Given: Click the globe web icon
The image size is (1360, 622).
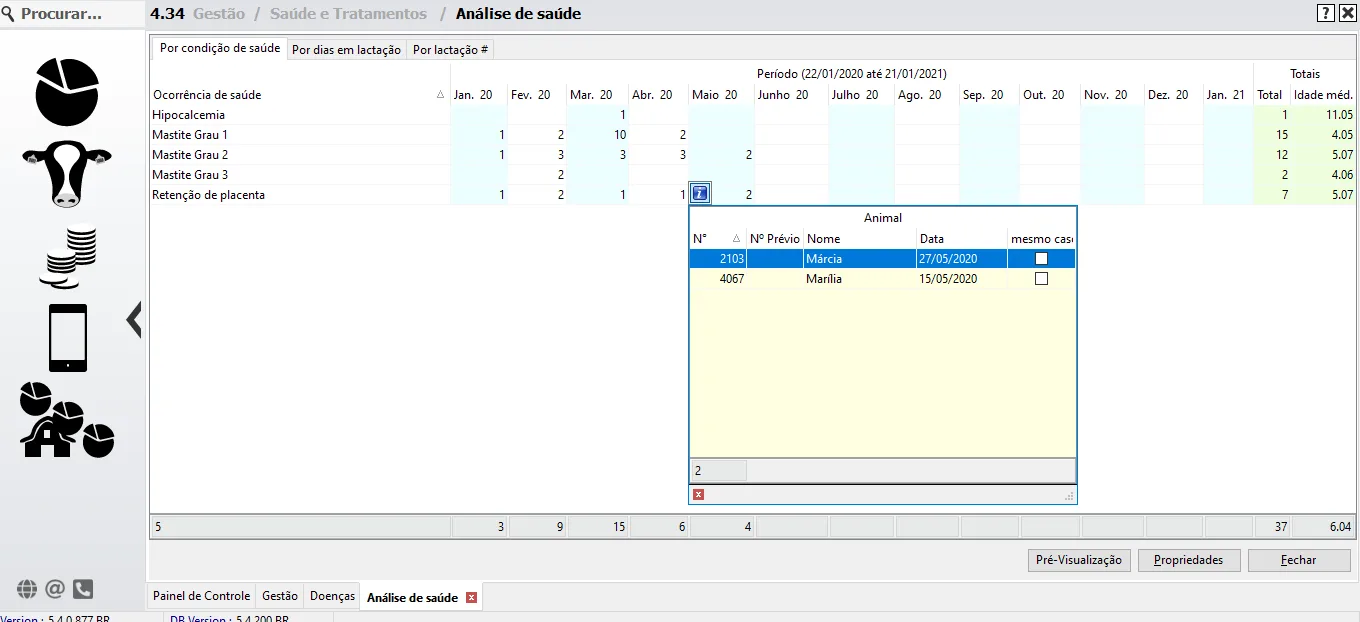Looking at the screenshot, I should (x=27, y=589).
